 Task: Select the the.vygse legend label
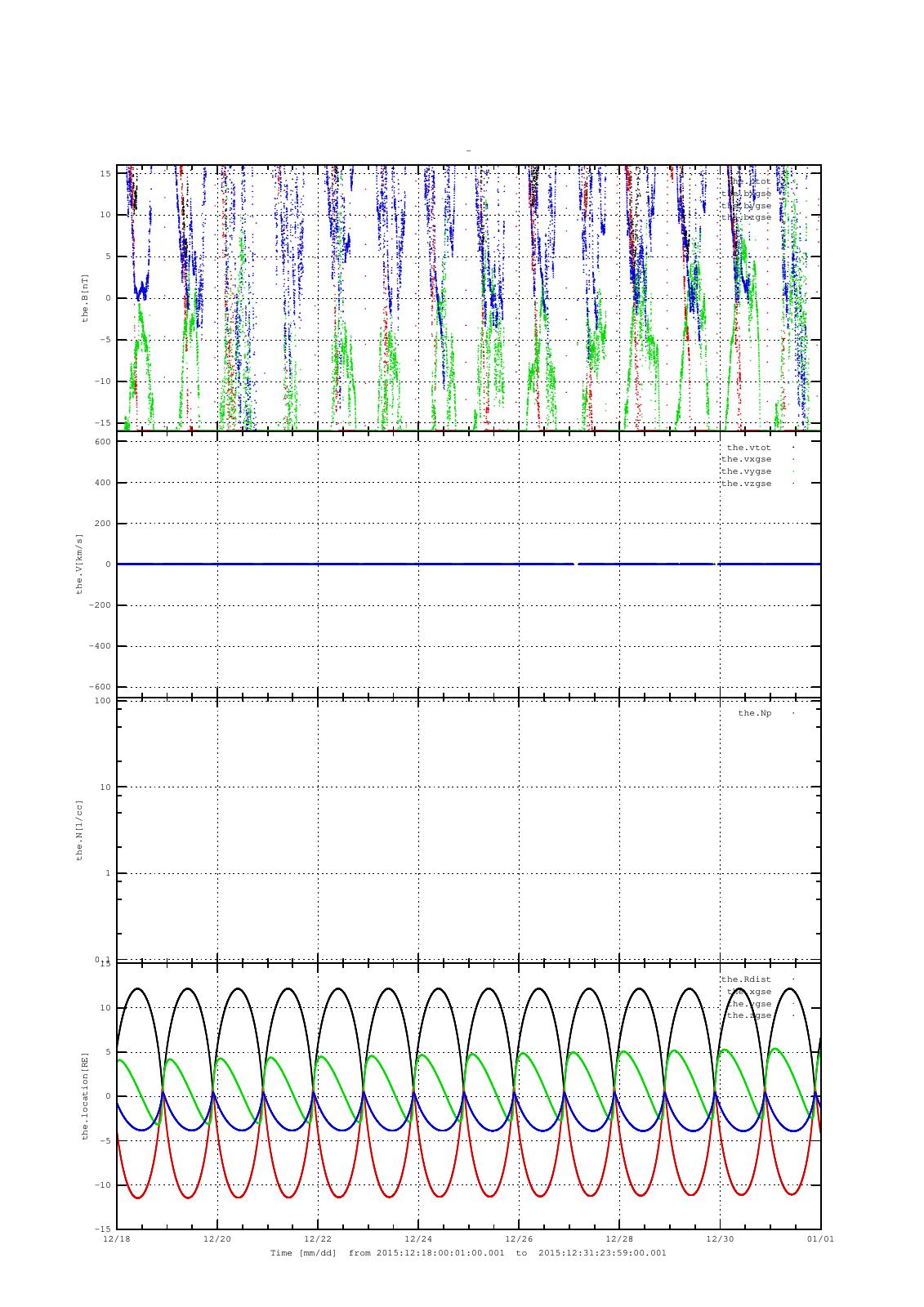click(x=746, y=471)
